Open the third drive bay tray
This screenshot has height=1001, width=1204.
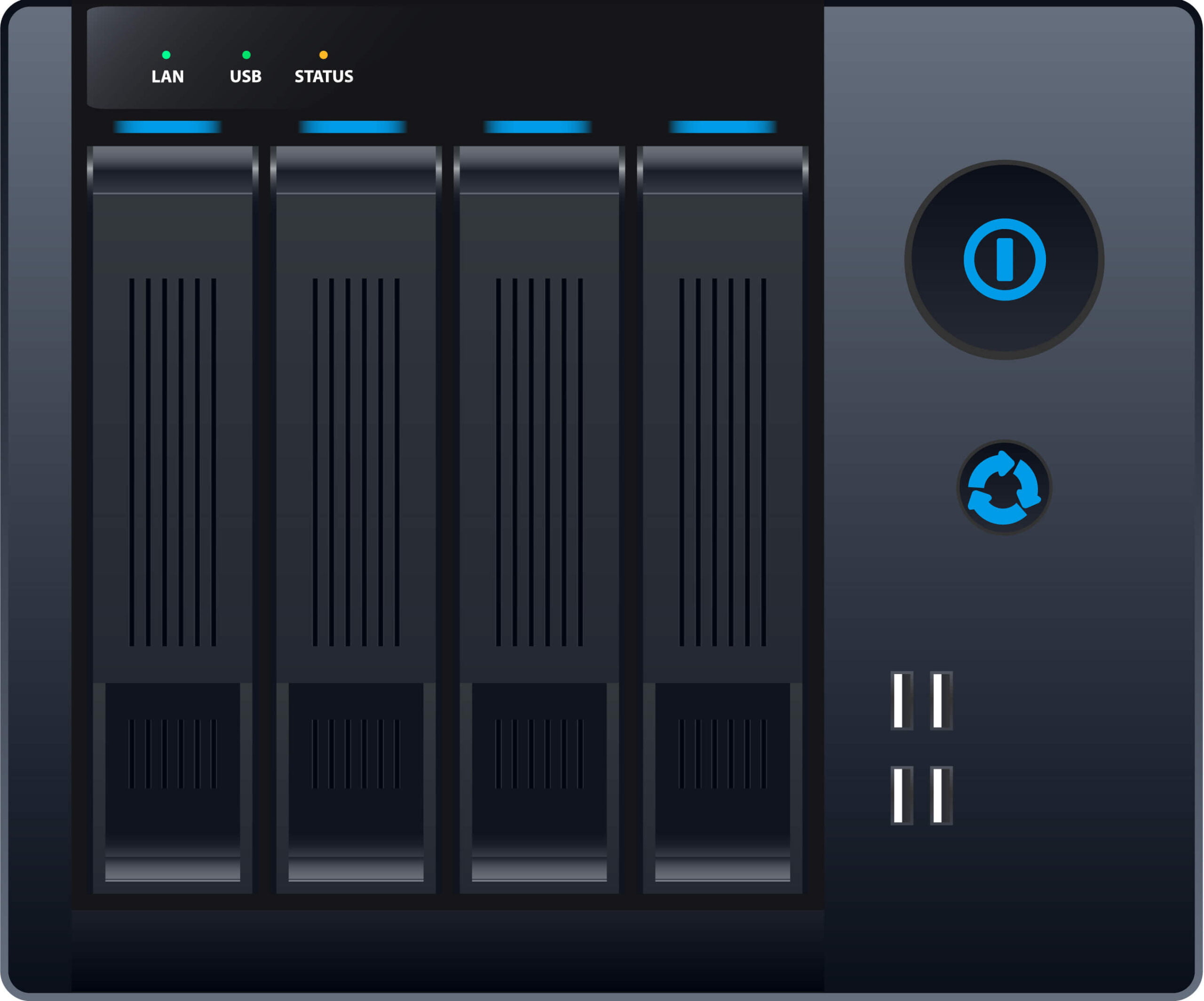539,459
